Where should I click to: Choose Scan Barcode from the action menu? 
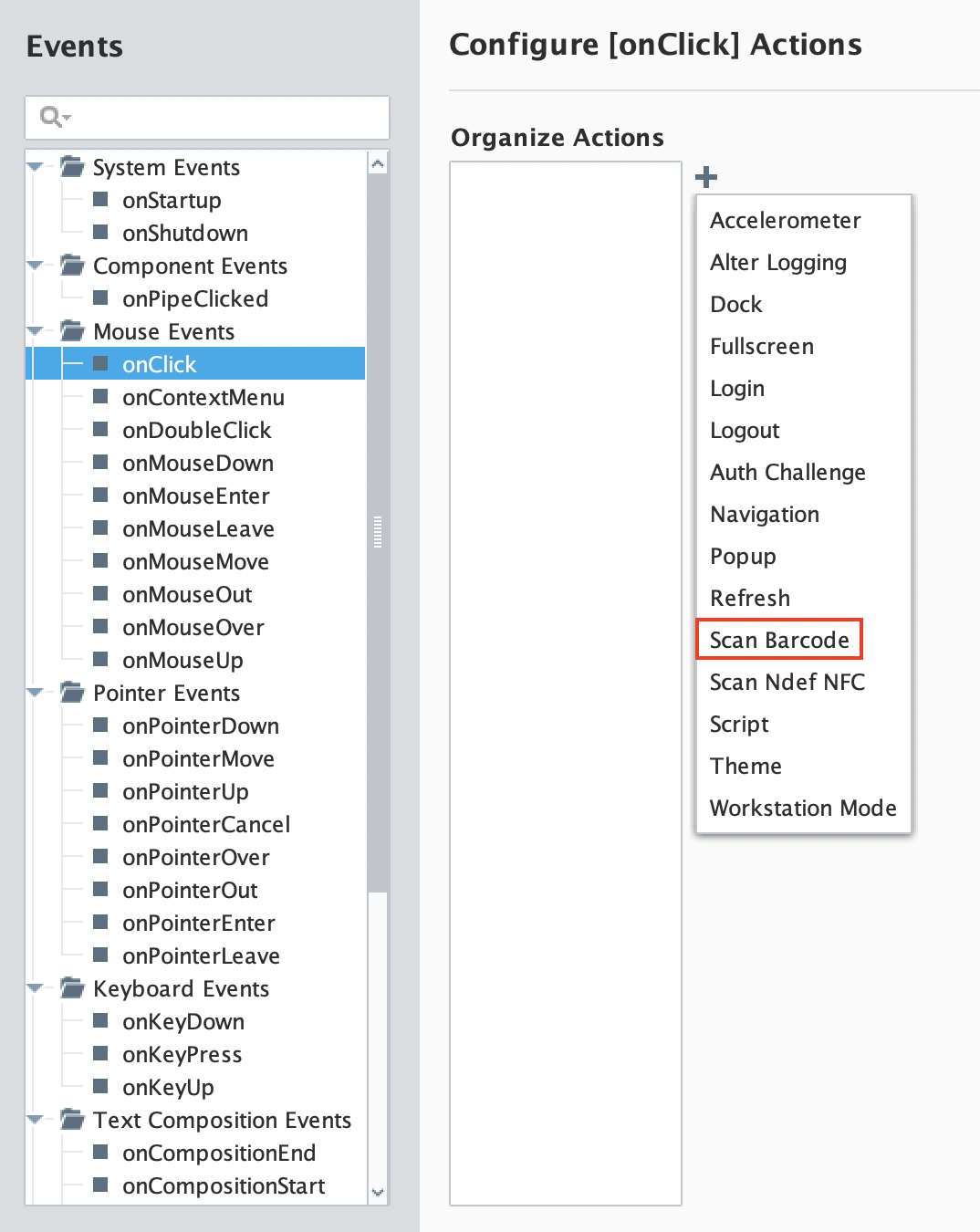[779, 640]
